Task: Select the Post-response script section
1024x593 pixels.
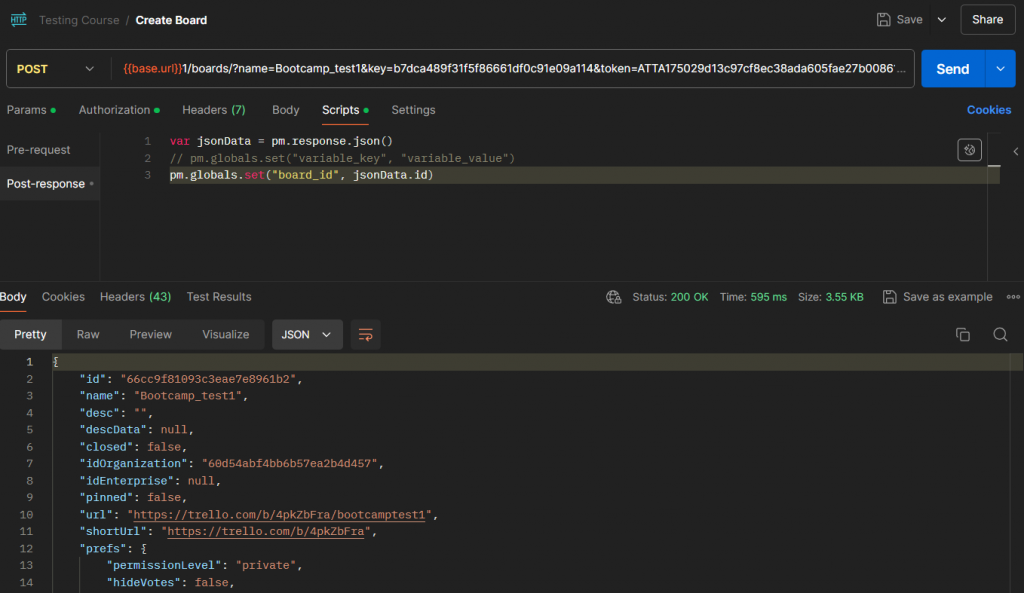Action: pyautogui.click(x=50, y=184)
